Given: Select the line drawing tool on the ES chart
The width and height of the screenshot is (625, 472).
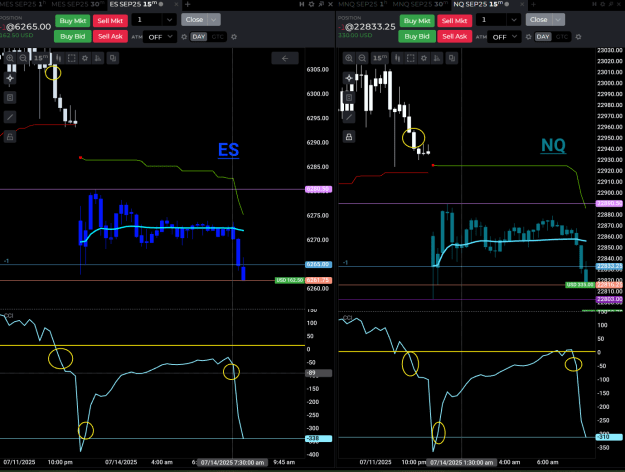Looking at the screenshot, I should click(x=10, y=117).
